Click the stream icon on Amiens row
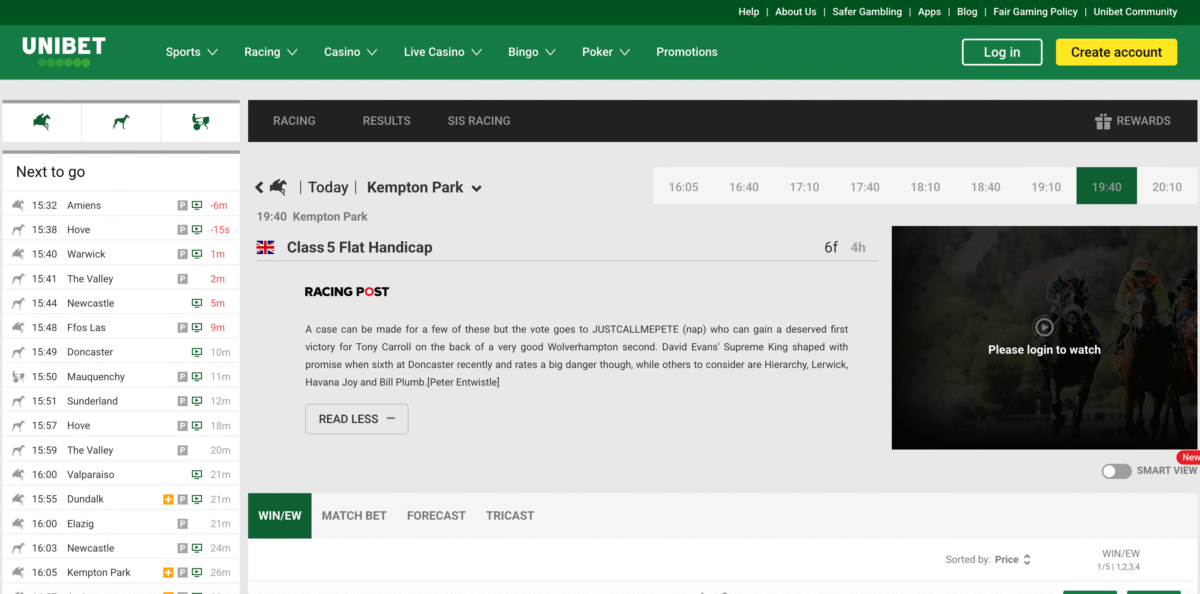 pyautogui.click(x=197, y=205)
